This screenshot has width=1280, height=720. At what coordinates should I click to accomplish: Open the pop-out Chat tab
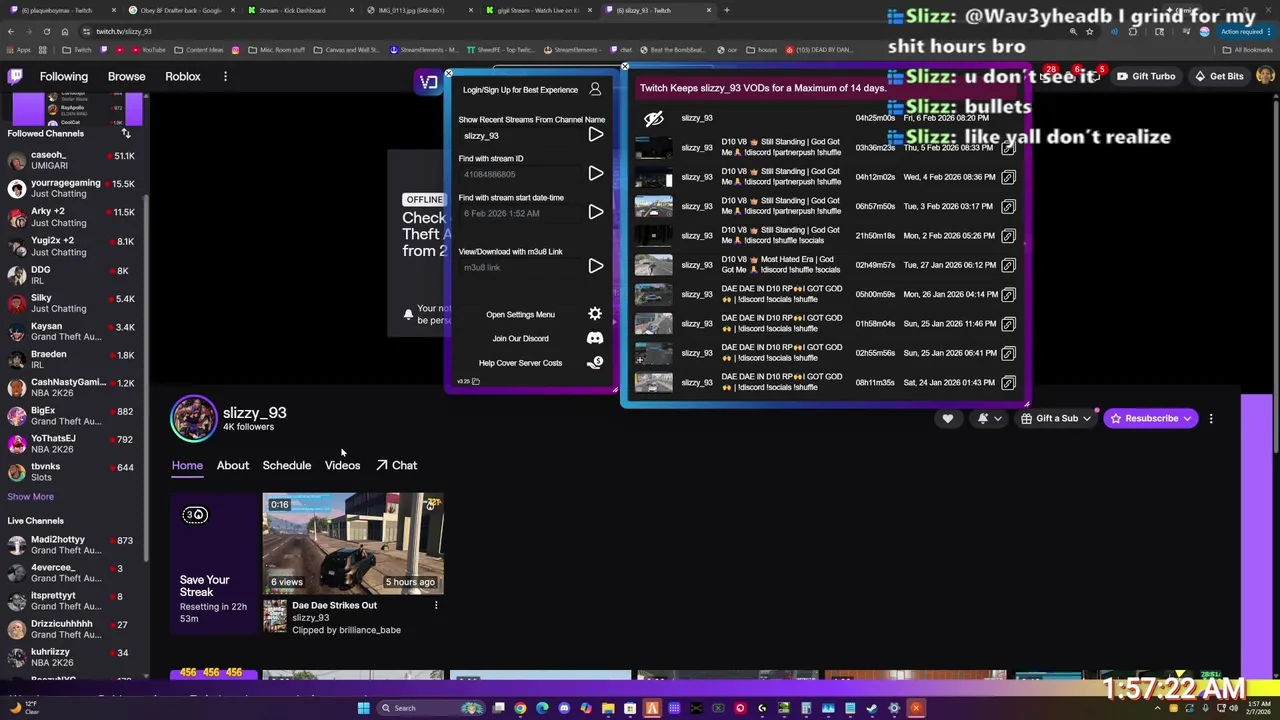pos(397,465)
